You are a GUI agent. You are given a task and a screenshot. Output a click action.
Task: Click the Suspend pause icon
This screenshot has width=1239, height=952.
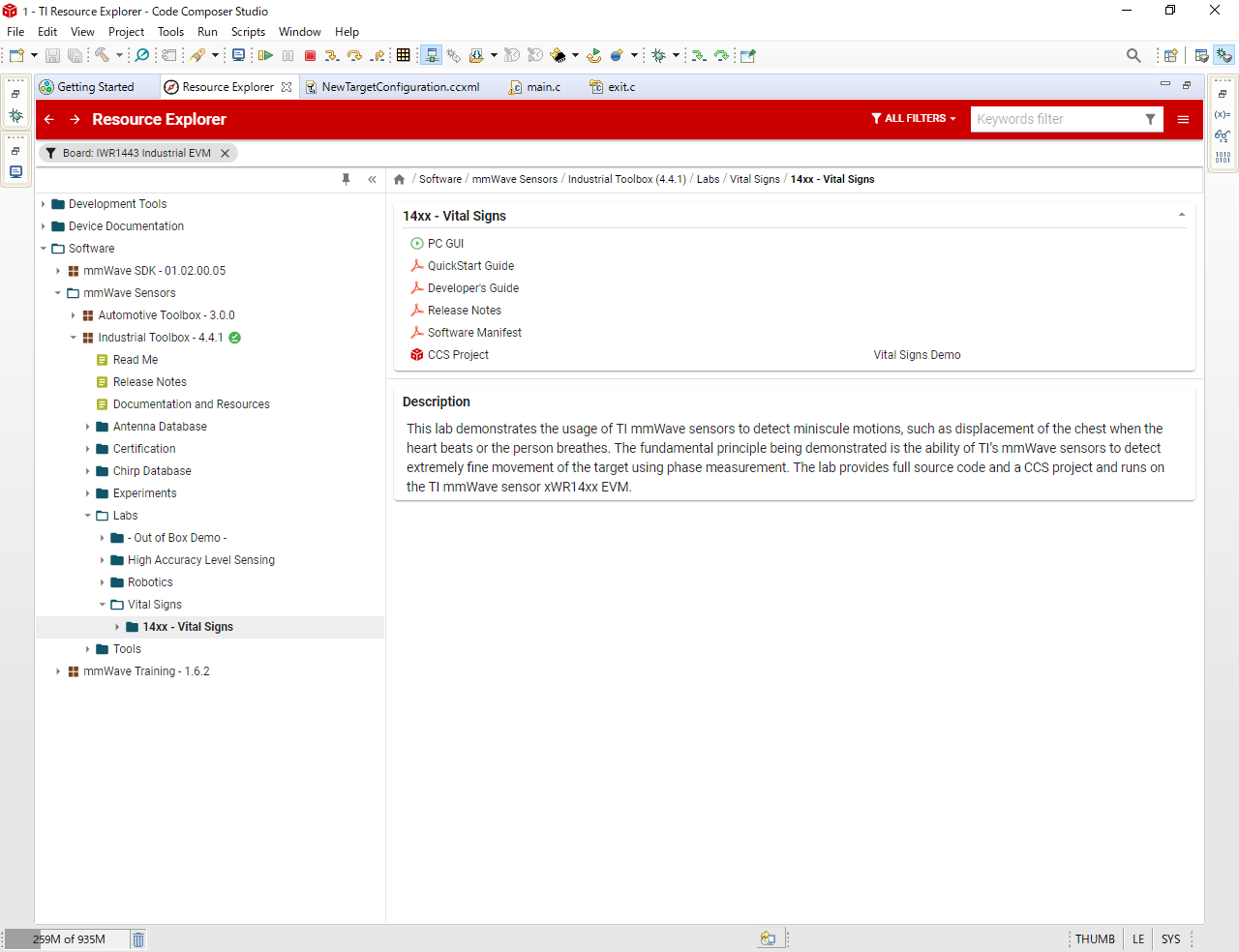pyautogui.click(x=287, y=56)
